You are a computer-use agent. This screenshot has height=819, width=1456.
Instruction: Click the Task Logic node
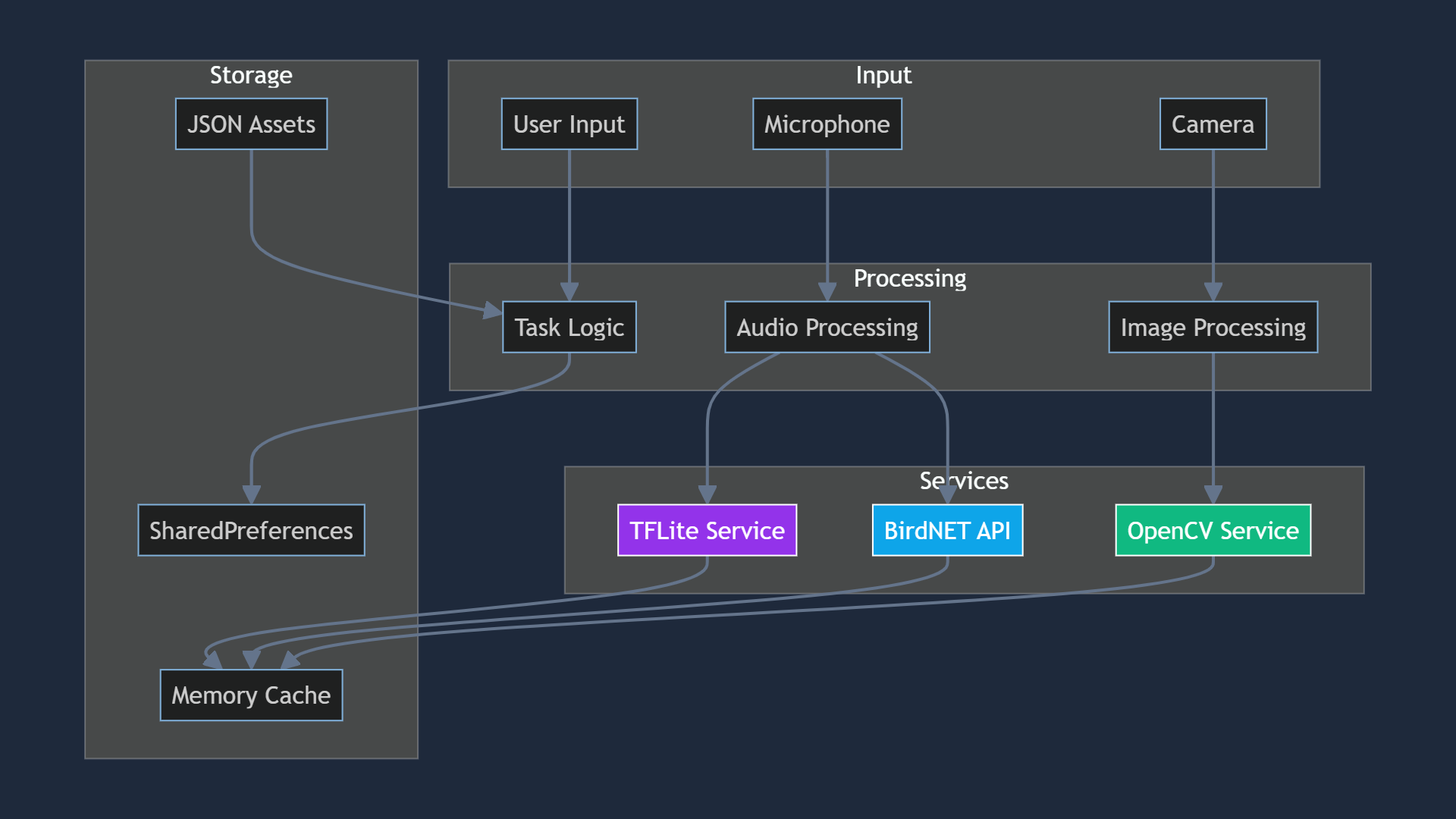[x=569, y=328]
